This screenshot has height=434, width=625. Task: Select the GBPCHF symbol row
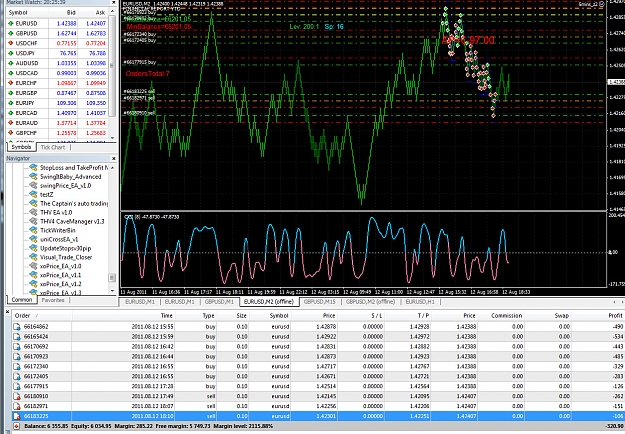(57, 133)
